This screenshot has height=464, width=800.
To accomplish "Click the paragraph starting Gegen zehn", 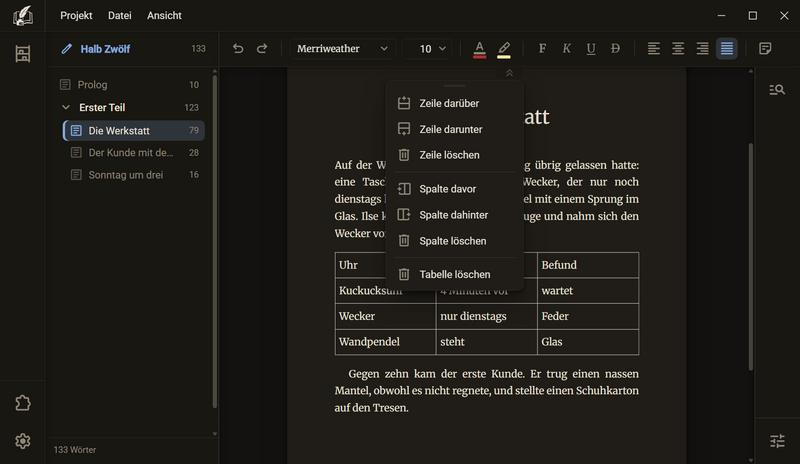I will click(x=487, y=391).
